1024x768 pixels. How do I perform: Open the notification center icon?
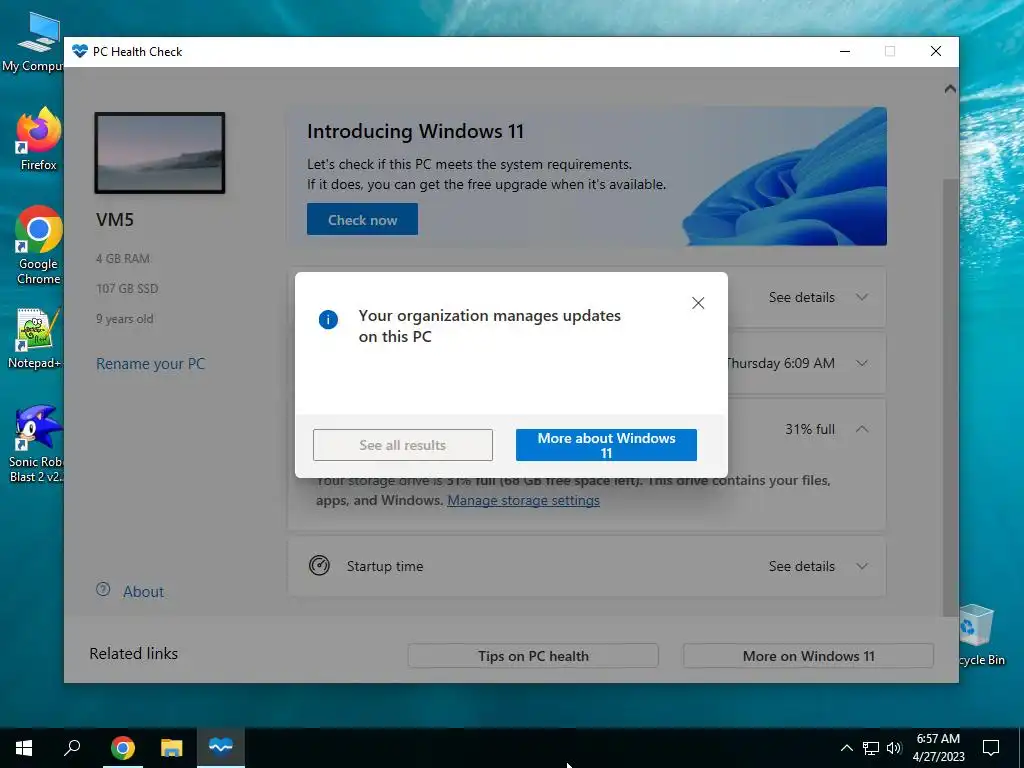coord(991,748)
